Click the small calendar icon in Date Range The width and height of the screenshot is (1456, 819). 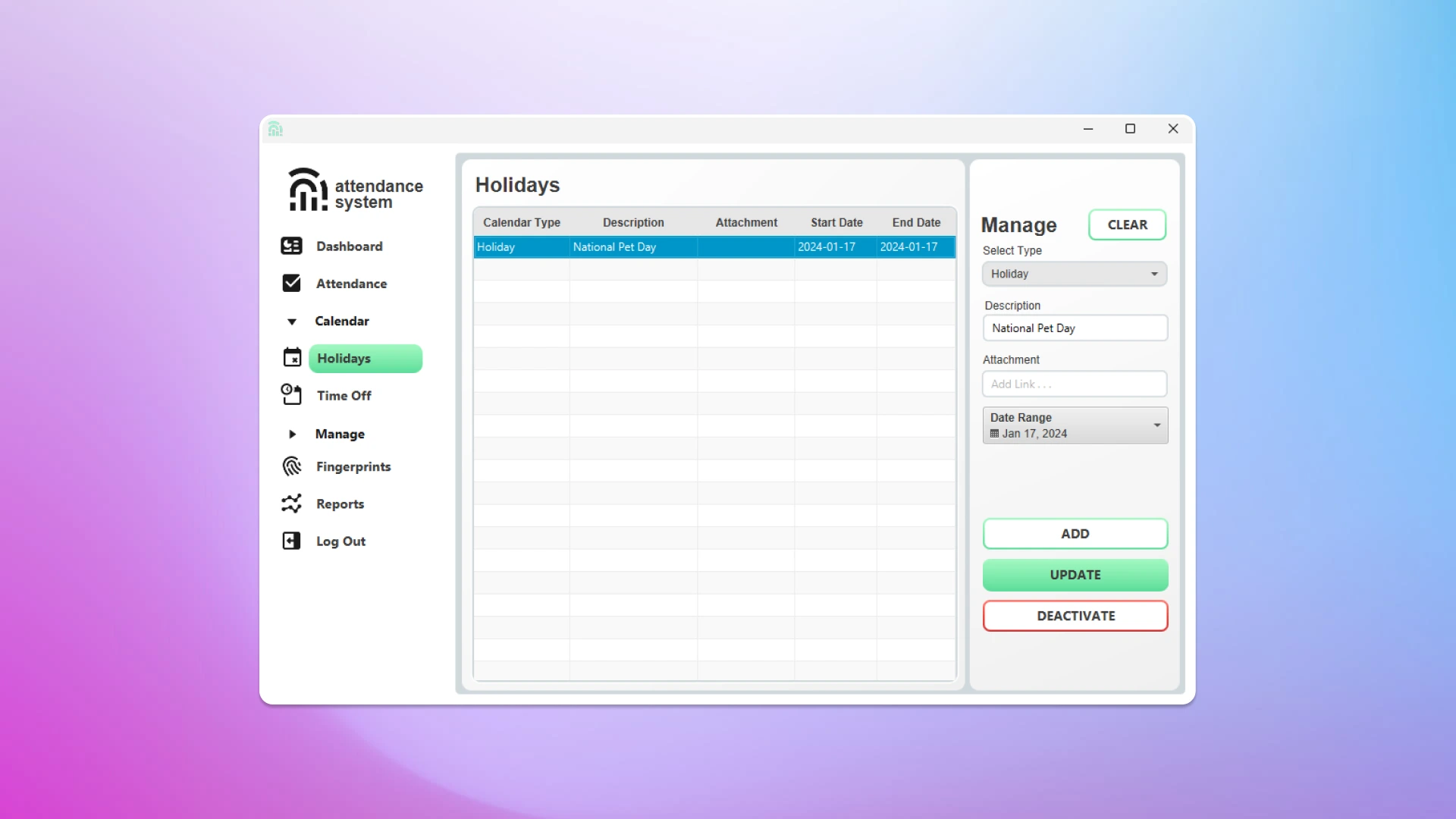point(994,434)
